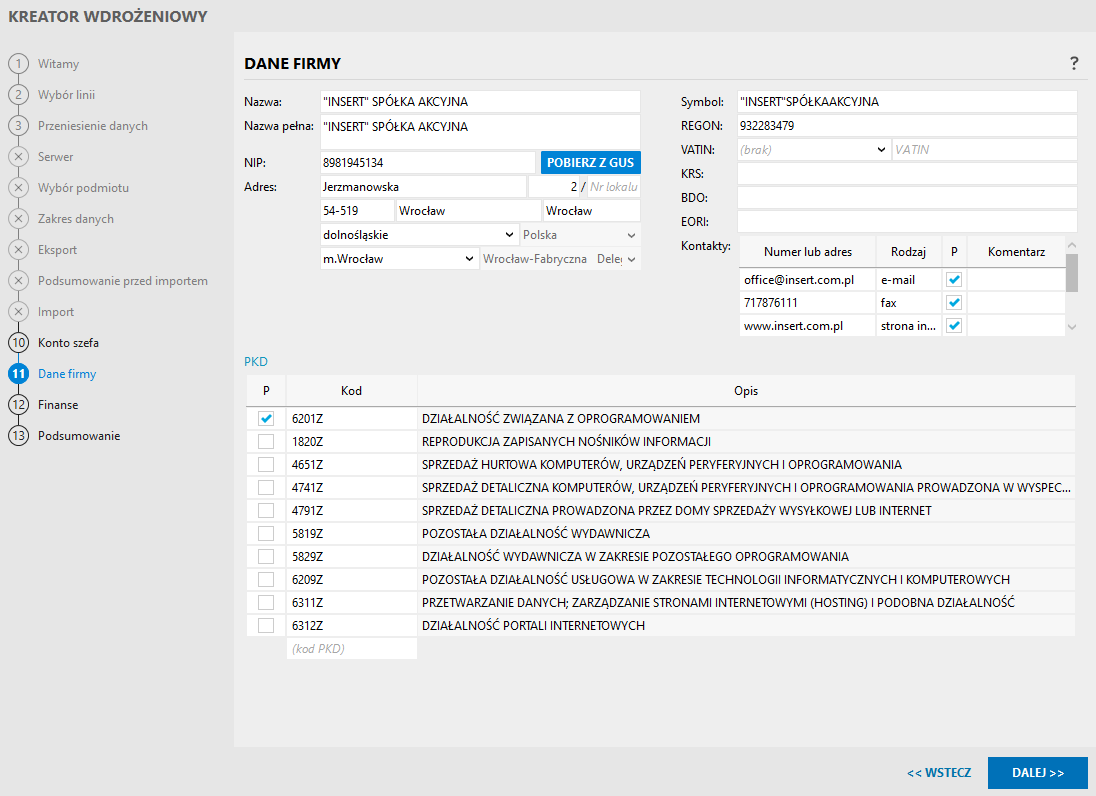Sort PKD table by Kod column header

point(352,391)
